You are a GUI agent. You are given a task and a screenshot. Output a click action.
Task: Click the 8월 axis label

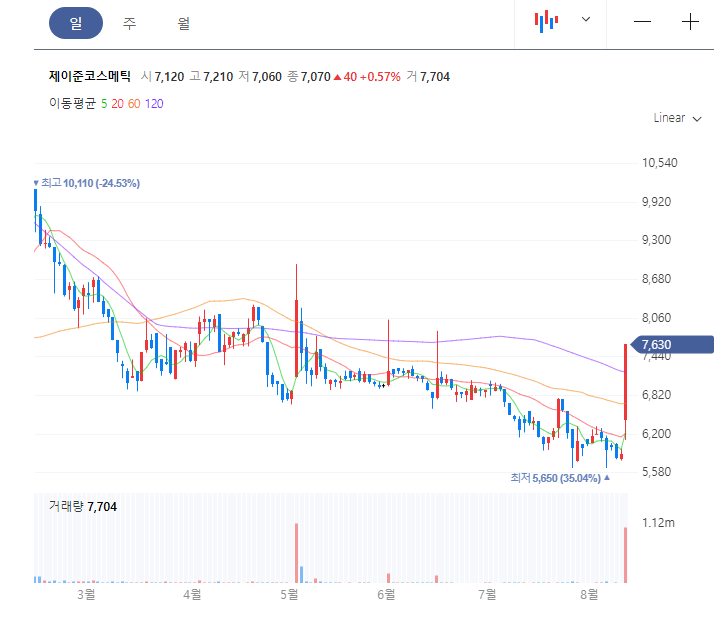pyautogui.click(x=589, y=594)
